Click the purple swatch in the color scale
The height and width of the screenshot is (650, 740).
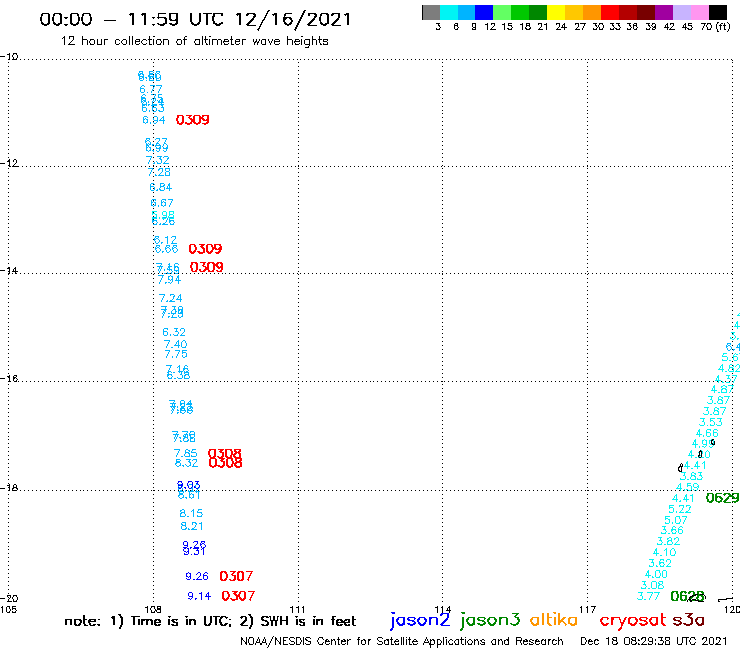click(663, 12)
